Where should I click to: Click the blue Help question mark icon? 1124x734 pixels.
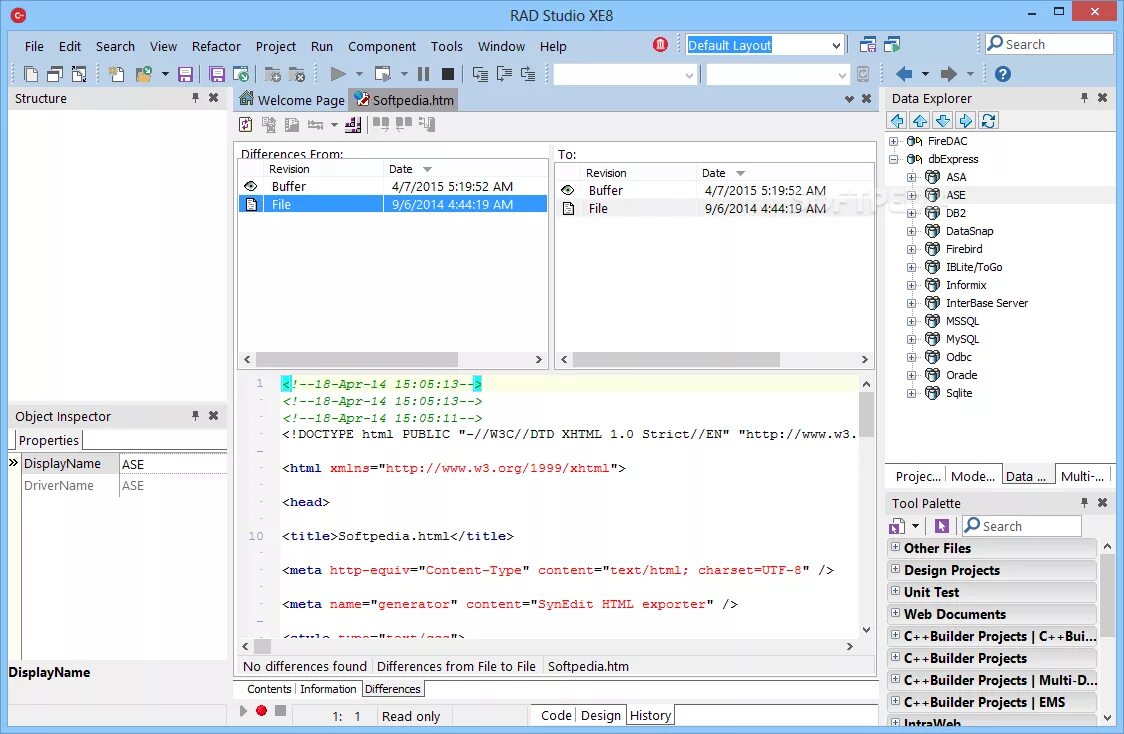[1003, 74]
